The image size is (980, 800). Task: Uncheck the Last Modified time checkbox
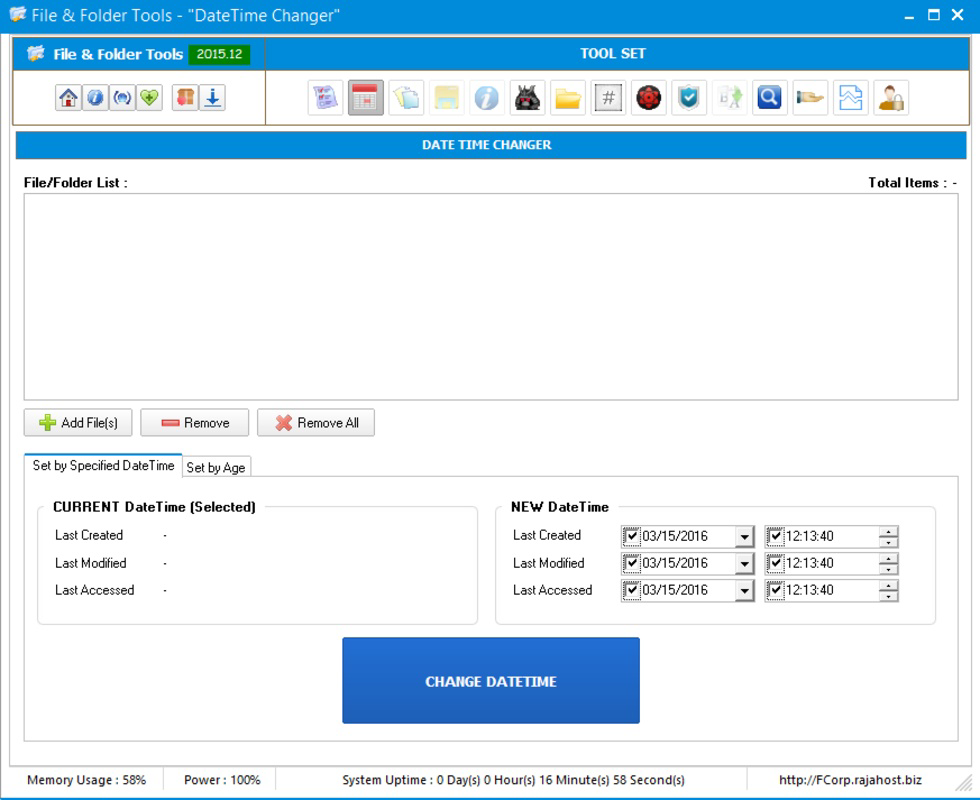[776, 562]
